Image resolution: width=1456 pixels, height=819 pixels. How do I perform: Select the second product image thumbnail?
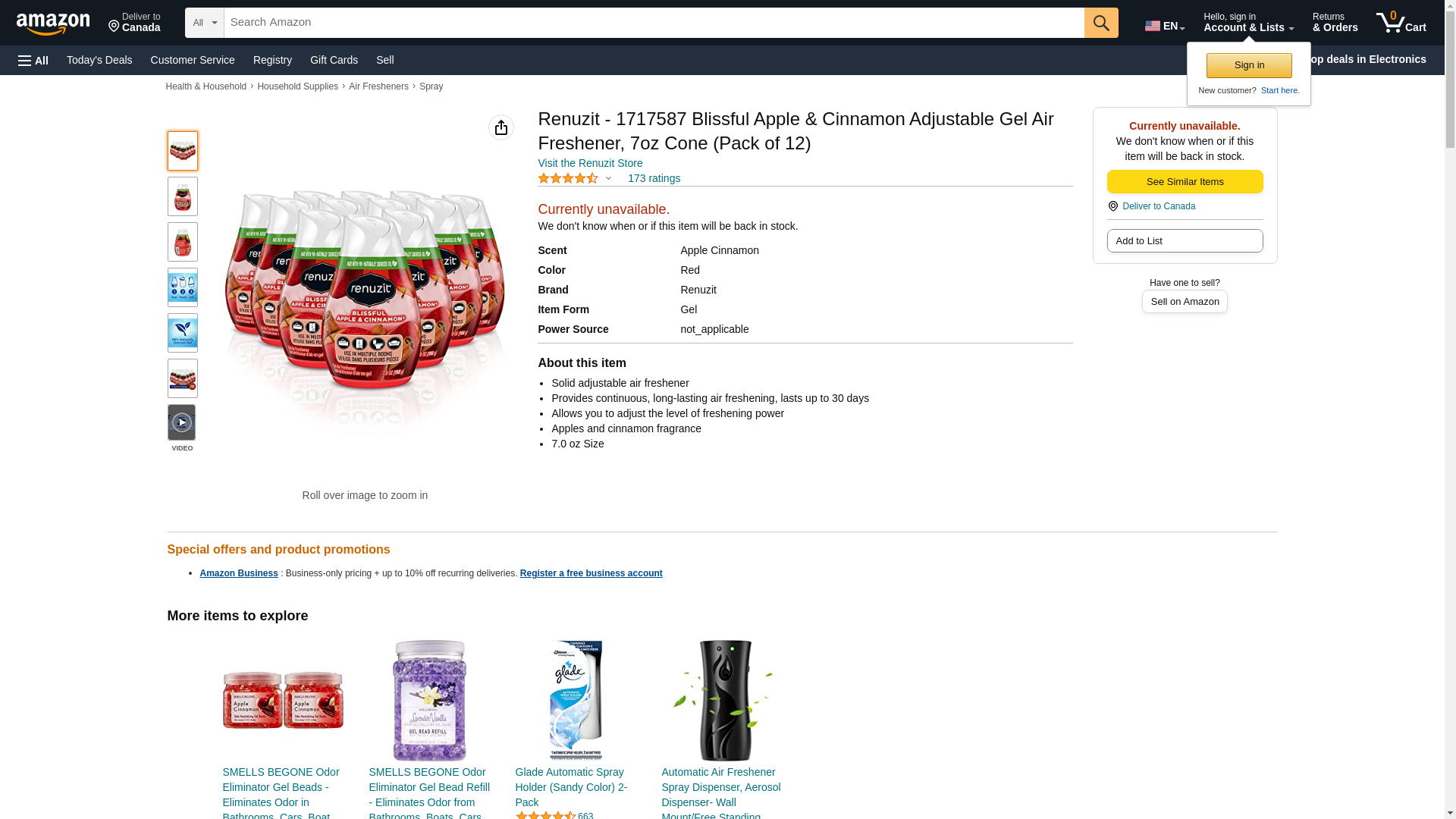(x=182, y=196)
